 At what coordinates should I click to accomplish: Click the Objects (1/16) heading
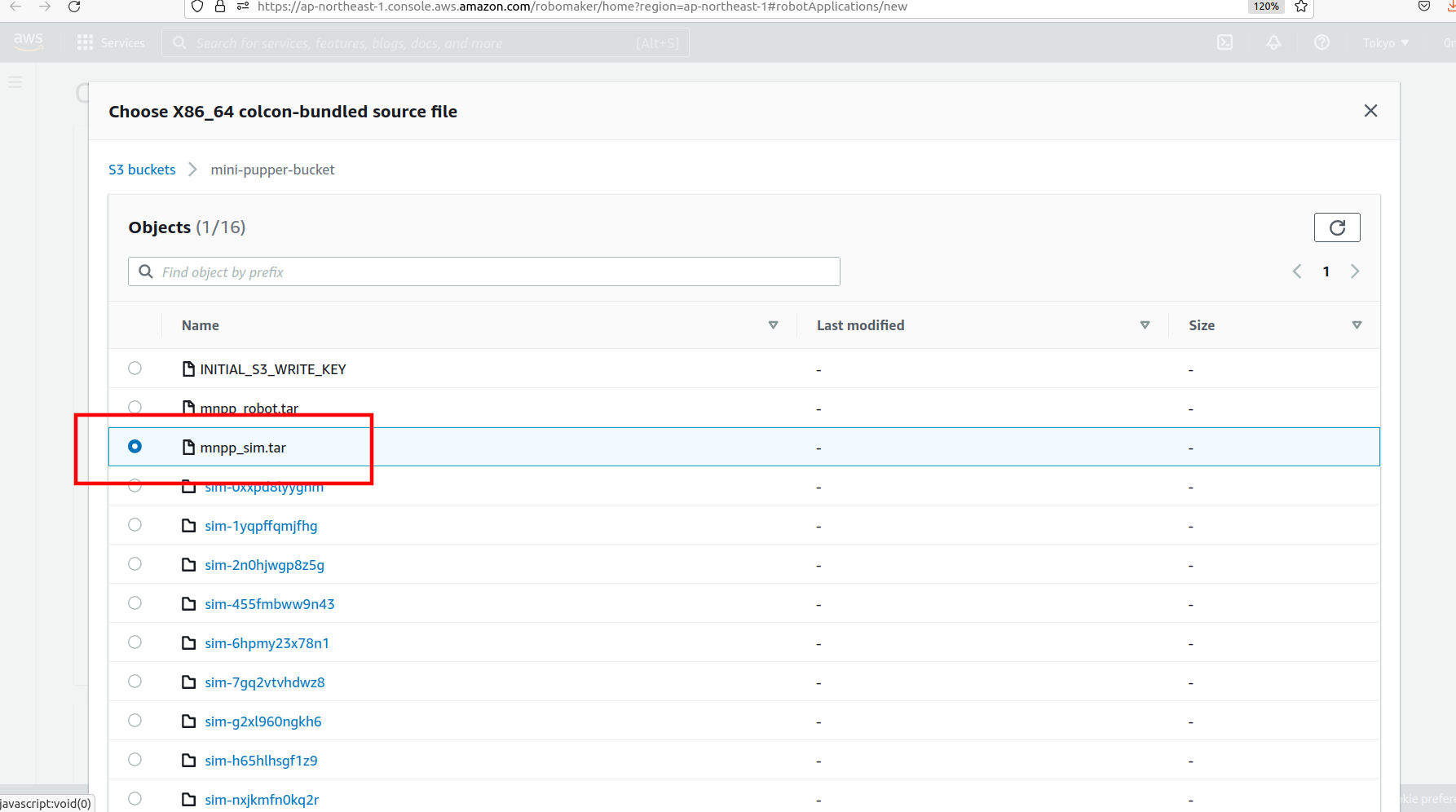[187, 227]
